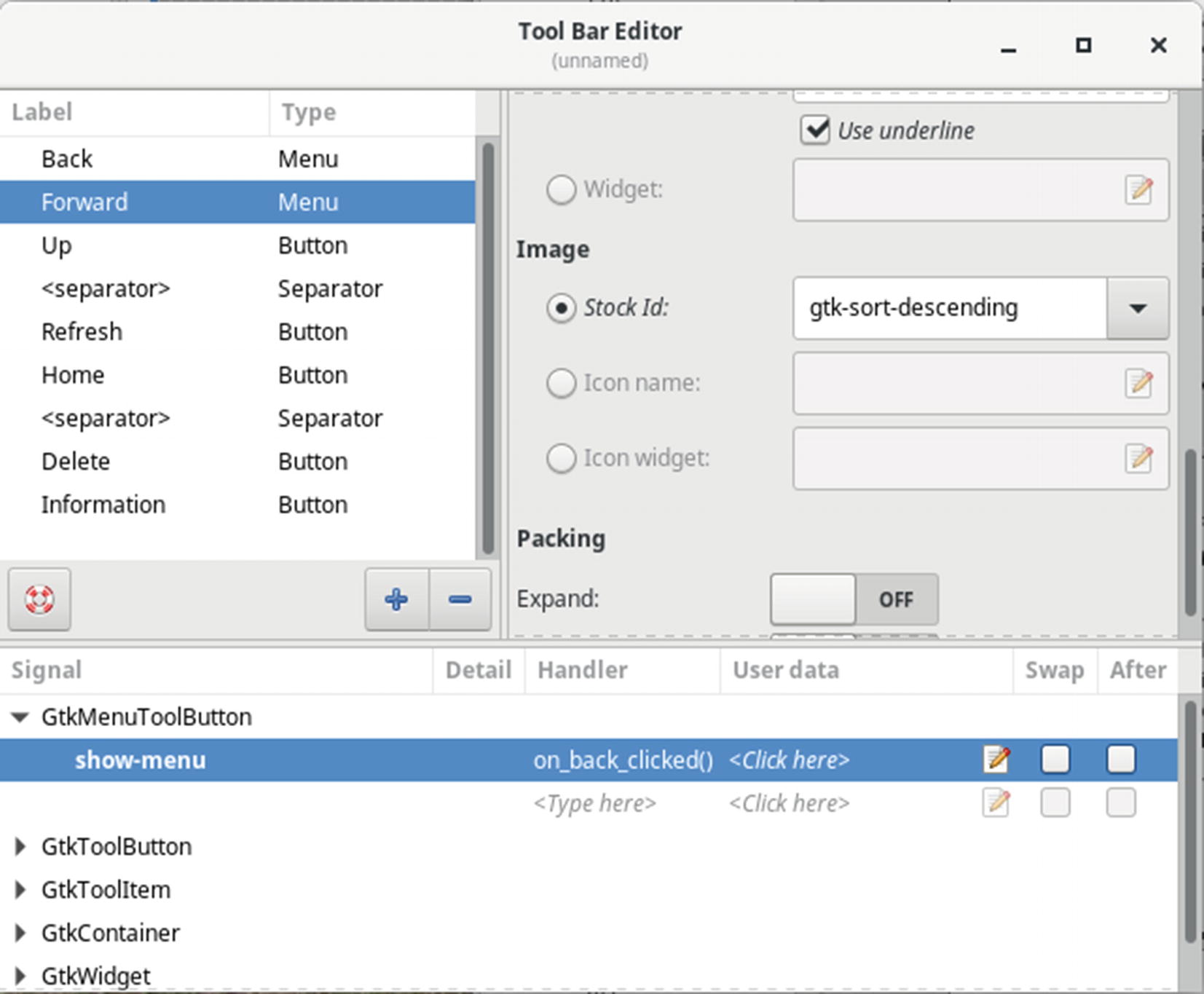
Task: Click edit icon in Widget field
Action: tap(1138, 189)
